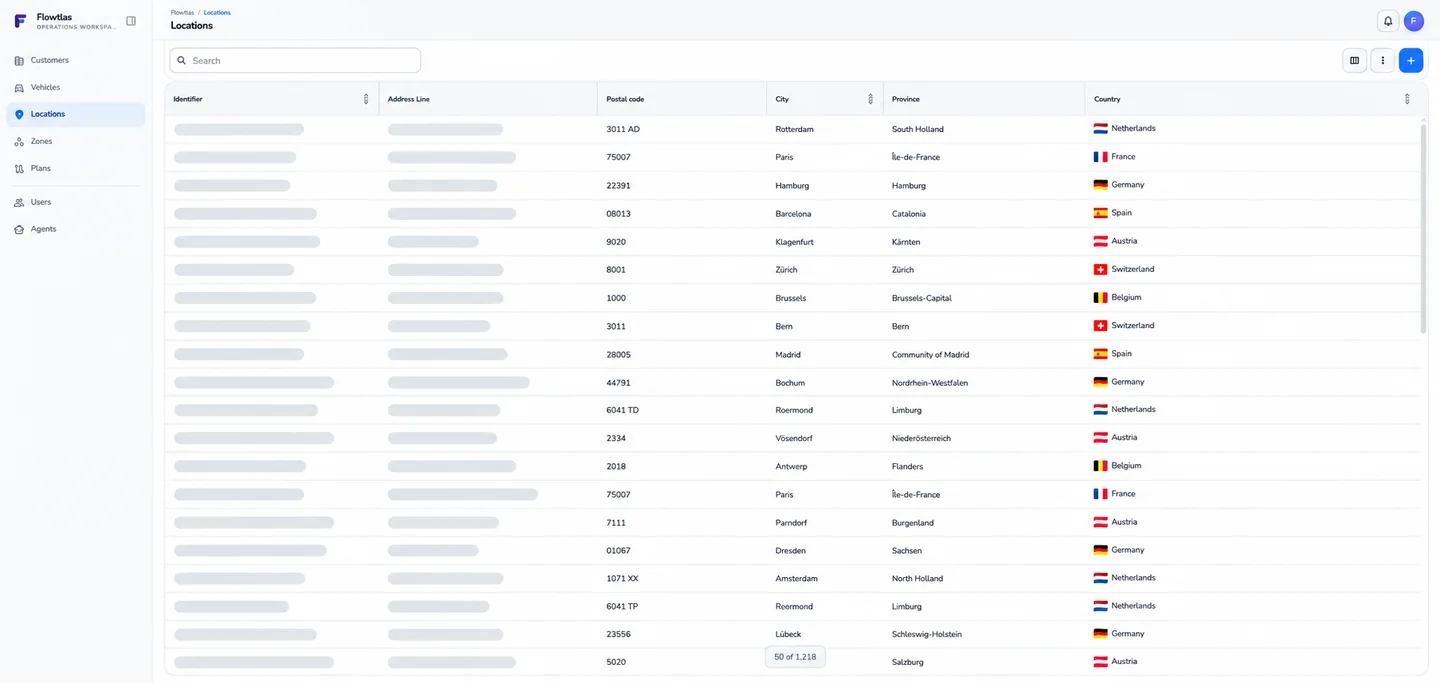Select postal code 6041 TP cell
Screen dimensions: 1440x683
click(622, 607)
